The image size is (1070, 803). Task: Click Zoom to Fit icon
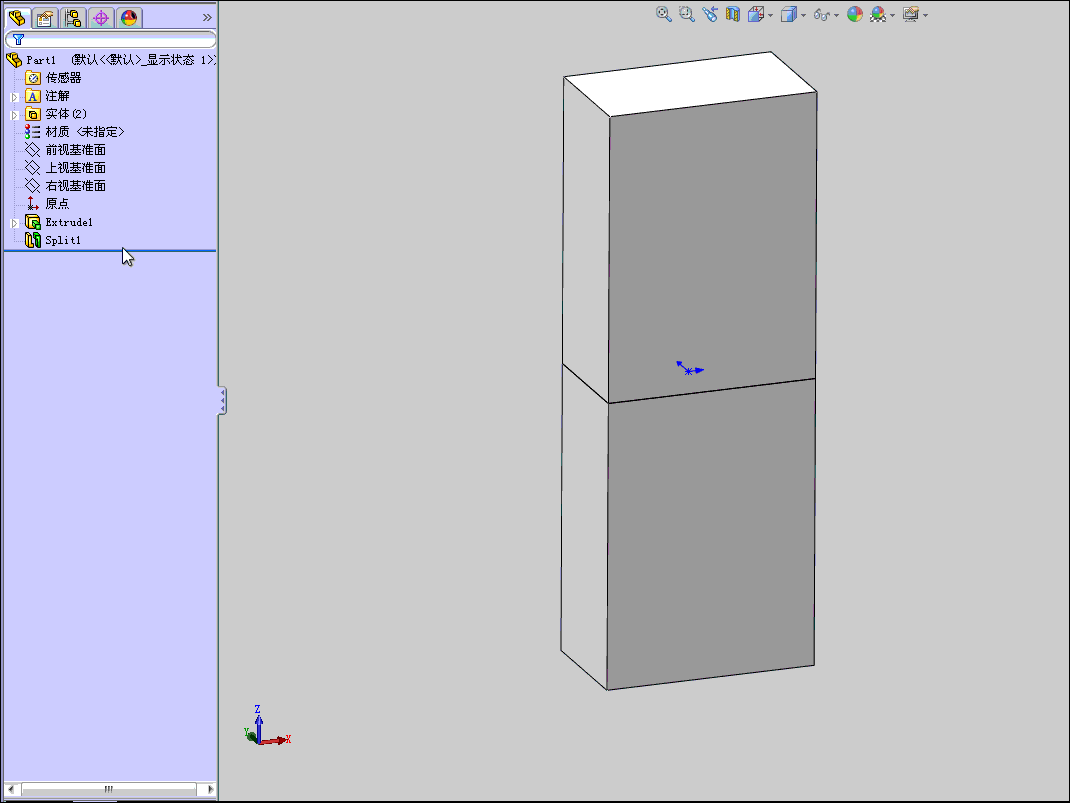click(x=663, y=14)
